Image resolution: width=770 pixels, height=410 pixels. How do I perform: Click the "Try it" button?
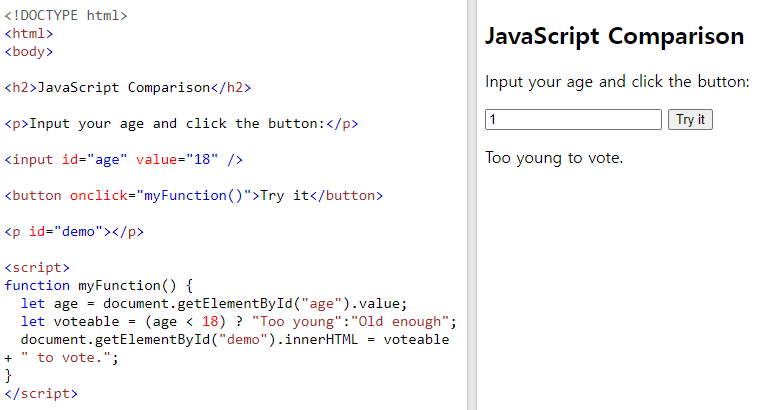pos(690,119)
